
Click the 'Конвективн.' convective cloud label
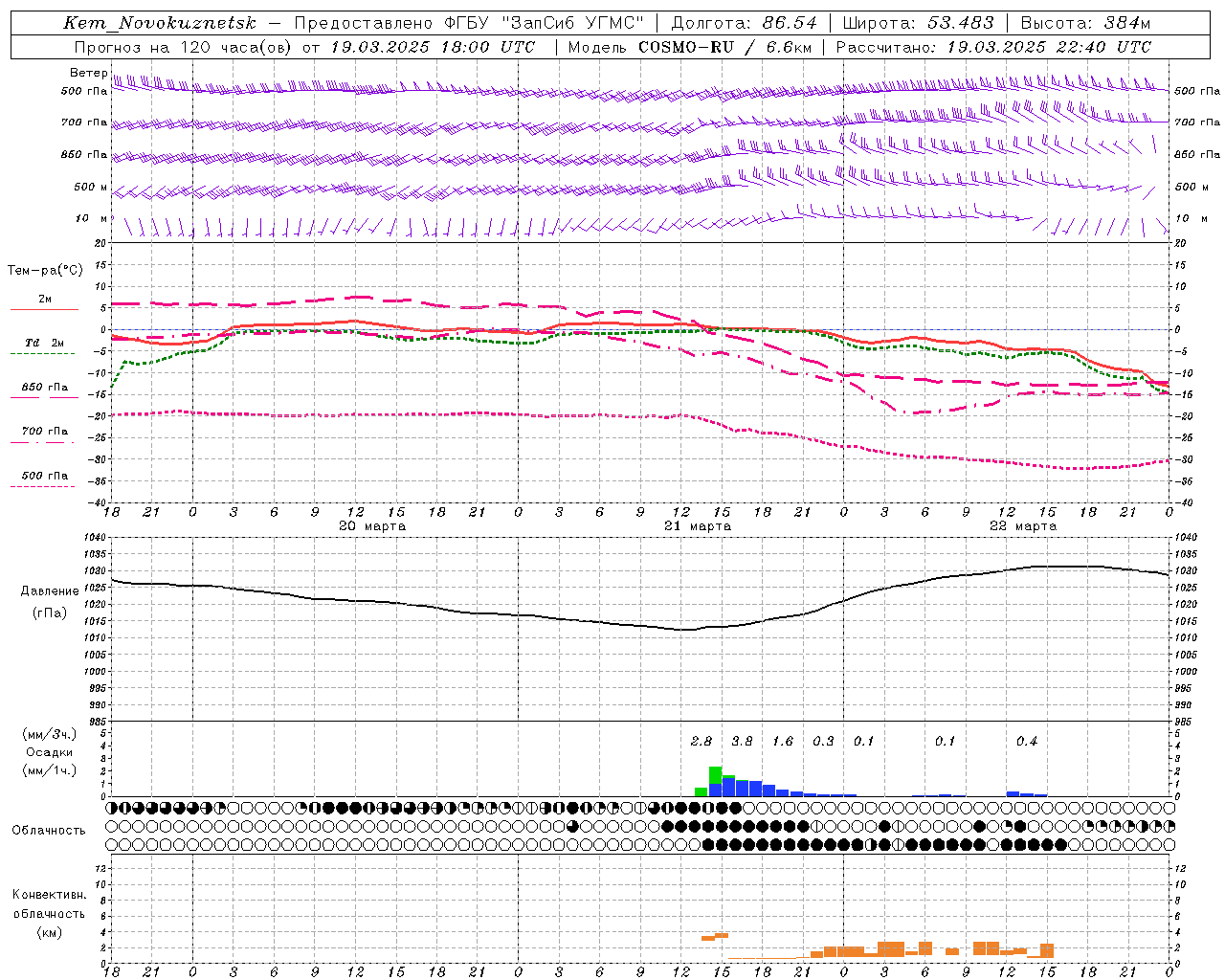pyautogui.click(x=50, y=895)
